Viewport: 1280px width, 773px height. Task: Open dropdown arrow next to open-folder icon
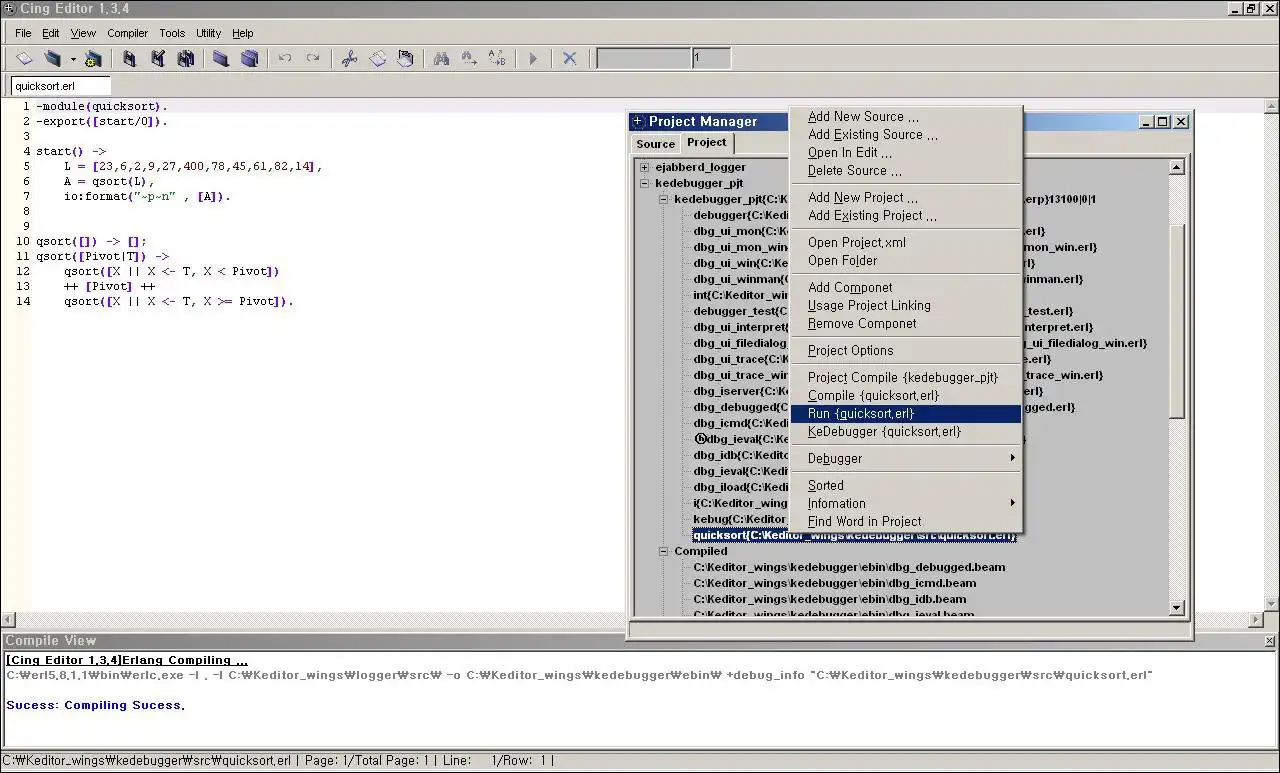(x=73, y=60)
